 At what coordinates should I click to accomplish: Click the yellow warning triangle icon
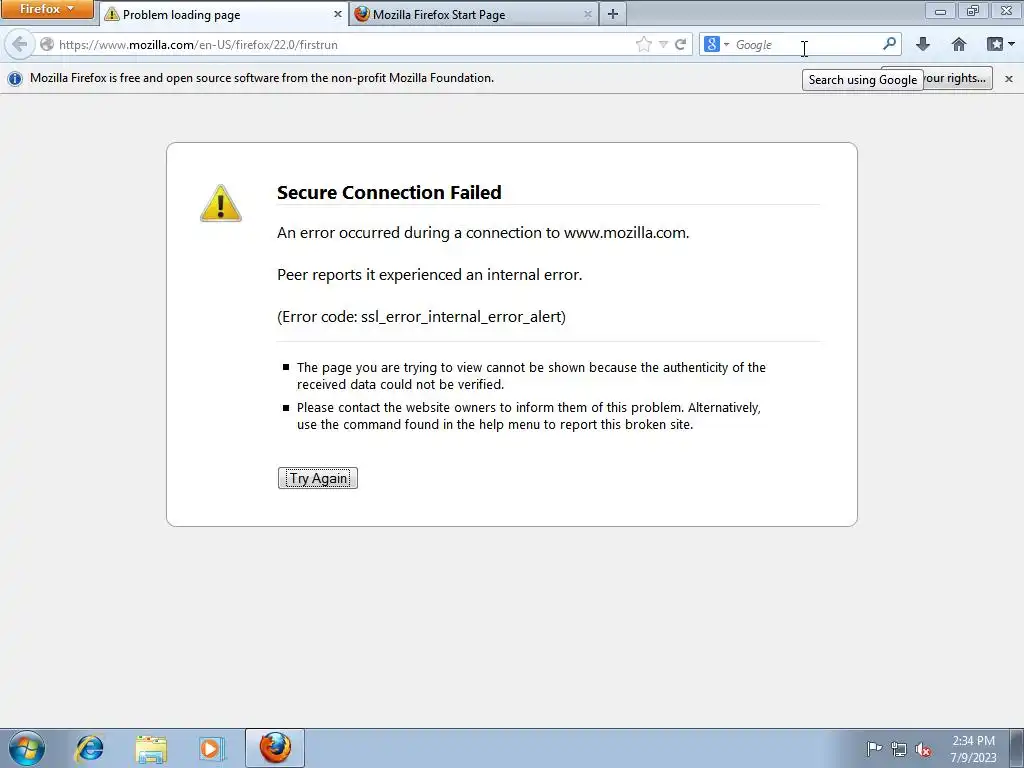[221, 203]
